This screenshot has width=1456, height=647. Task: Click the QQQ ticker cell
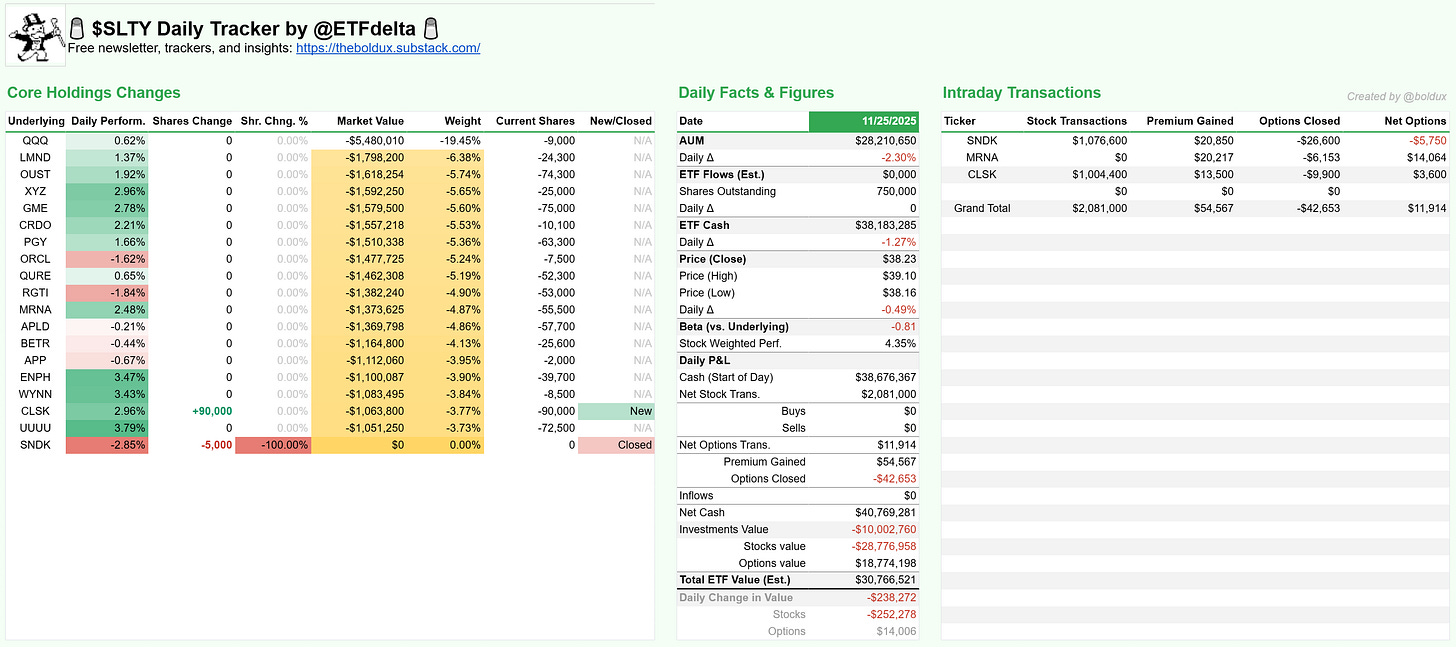click(x=36, y=140)
